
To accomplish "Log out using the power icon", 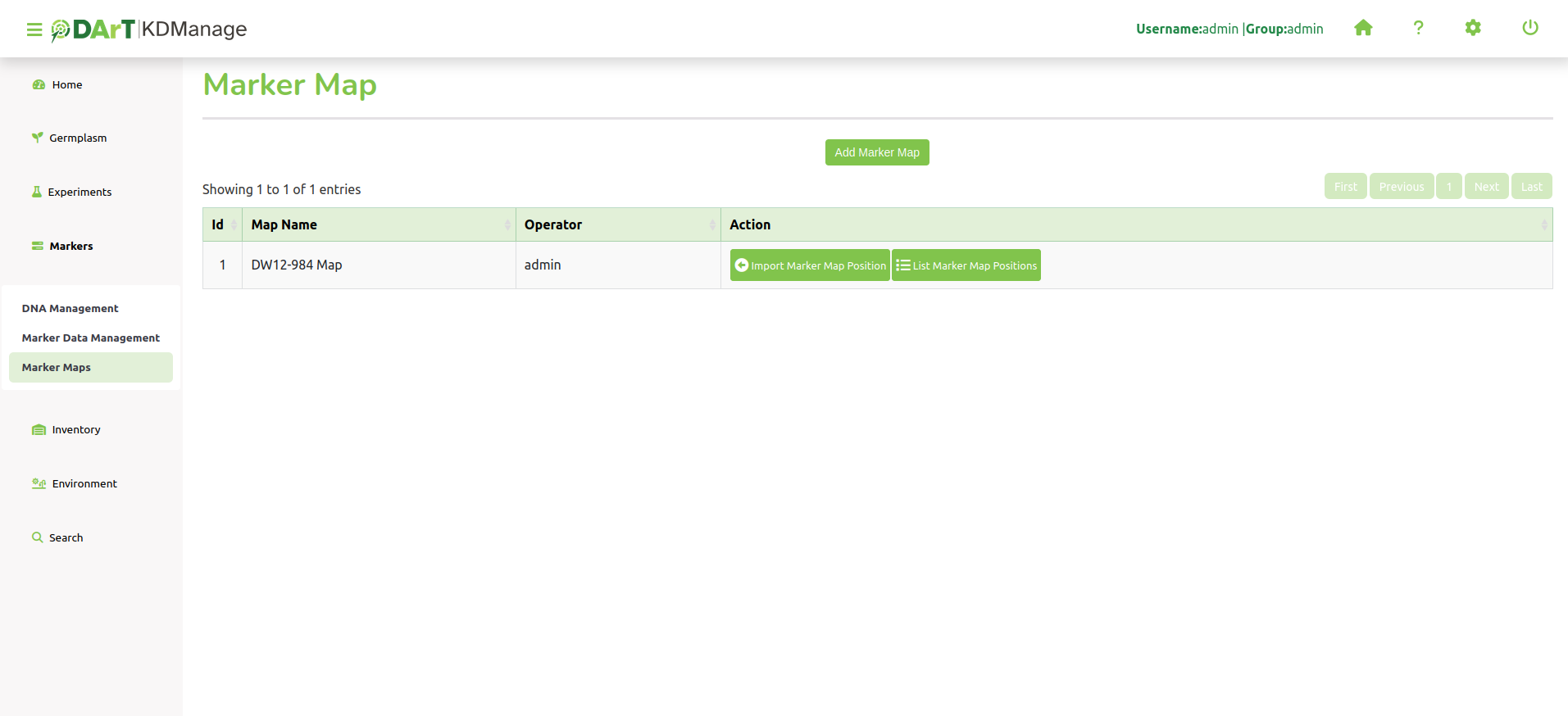I will [x=1529, y=29].
